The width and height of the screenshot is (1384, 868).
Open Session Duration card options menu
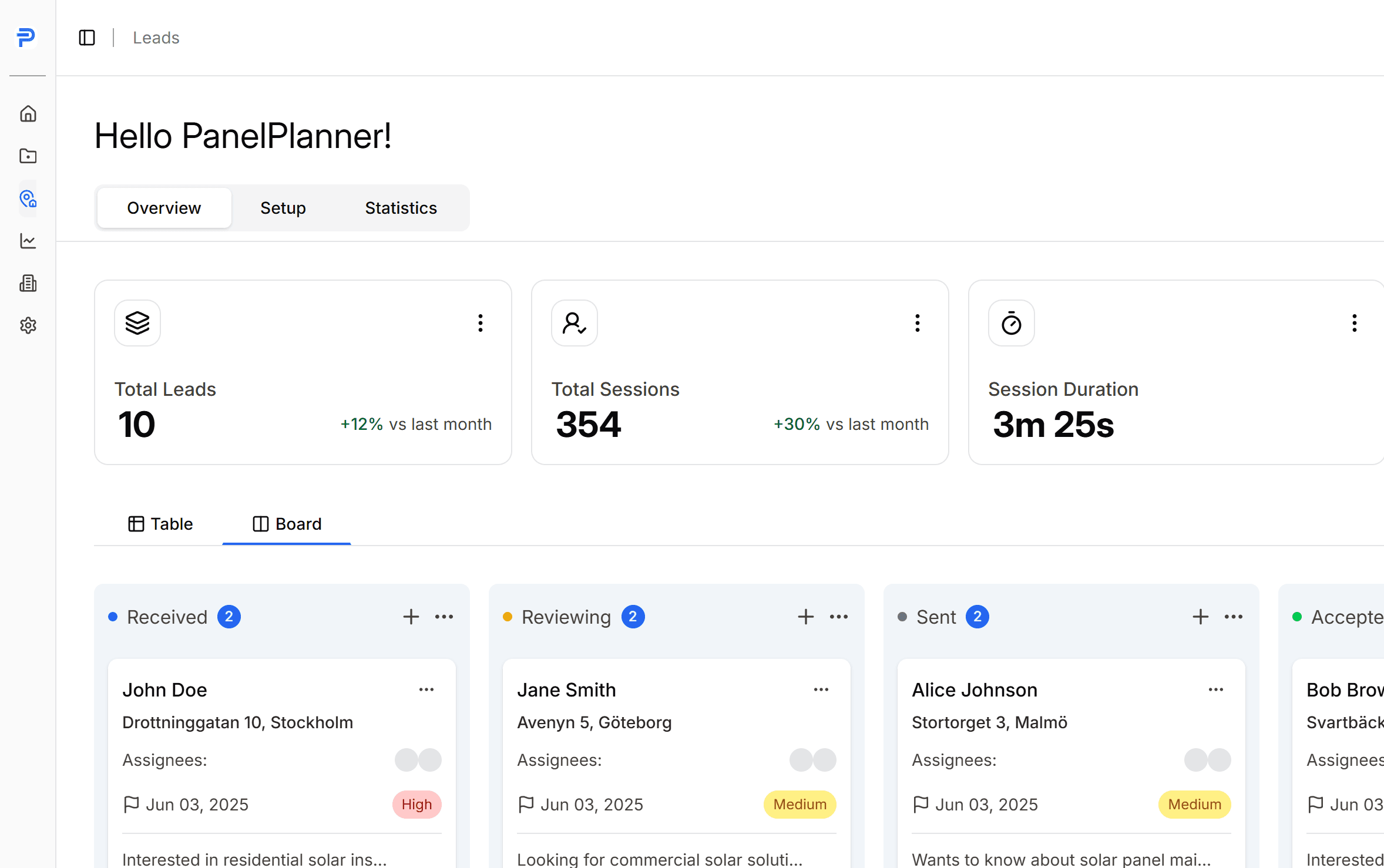1355,323
